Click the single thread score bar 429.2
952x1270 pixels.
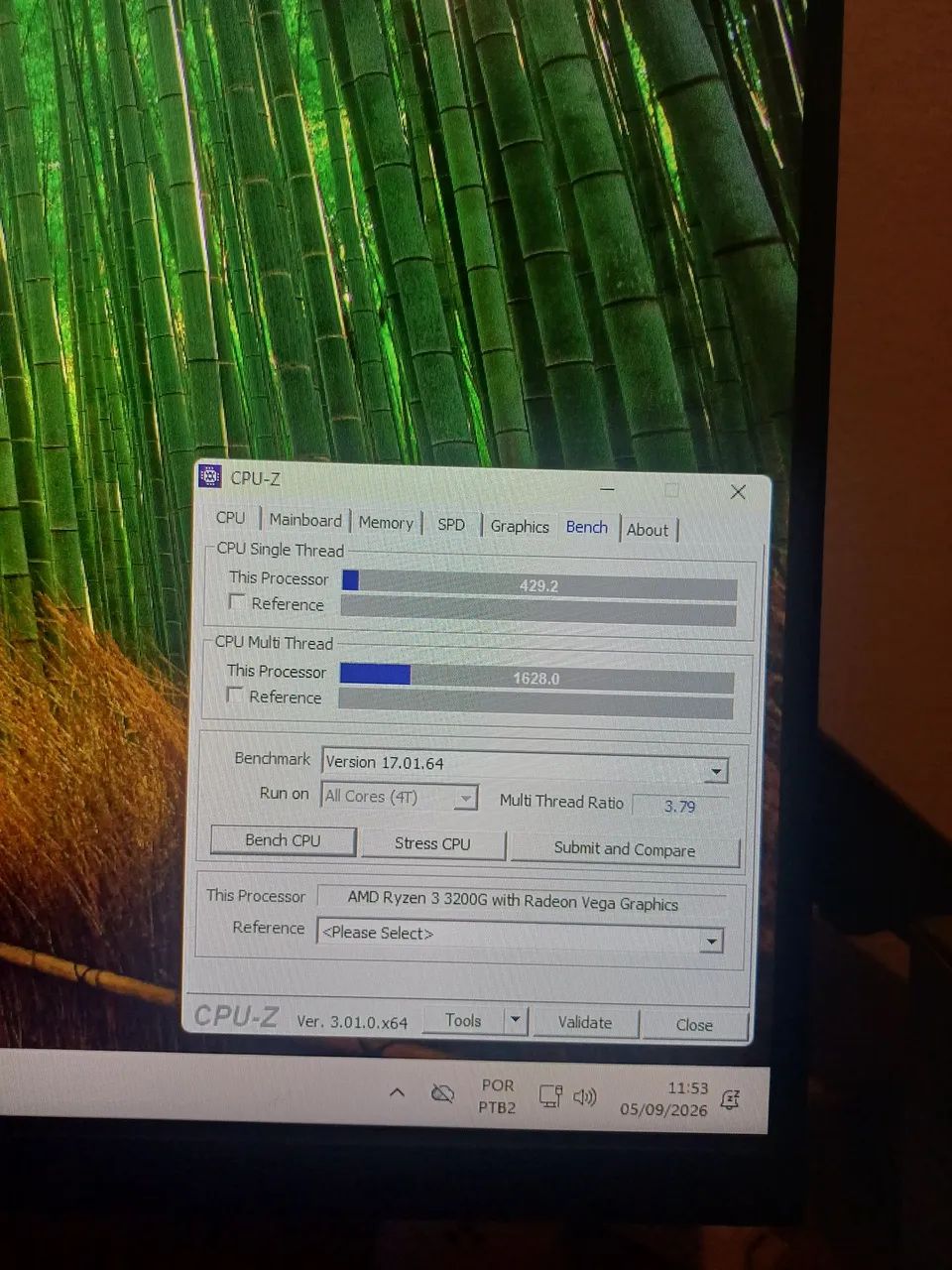[538, 585]
